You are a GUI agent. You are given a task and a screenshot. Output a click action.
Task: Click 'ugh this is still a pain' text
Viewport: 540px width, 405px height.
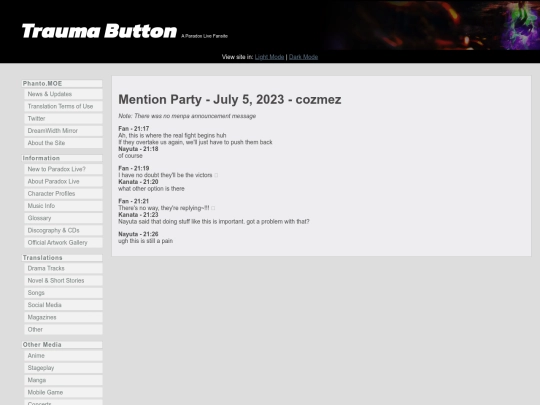145,241
